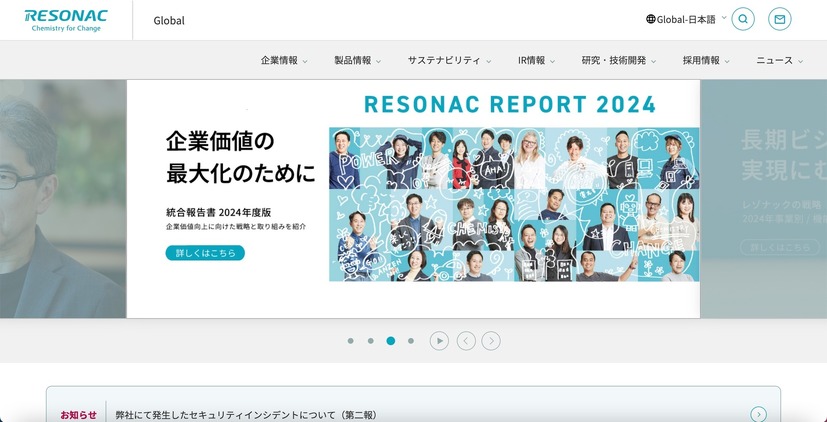Go to previous carousel slide

point(466,341)
